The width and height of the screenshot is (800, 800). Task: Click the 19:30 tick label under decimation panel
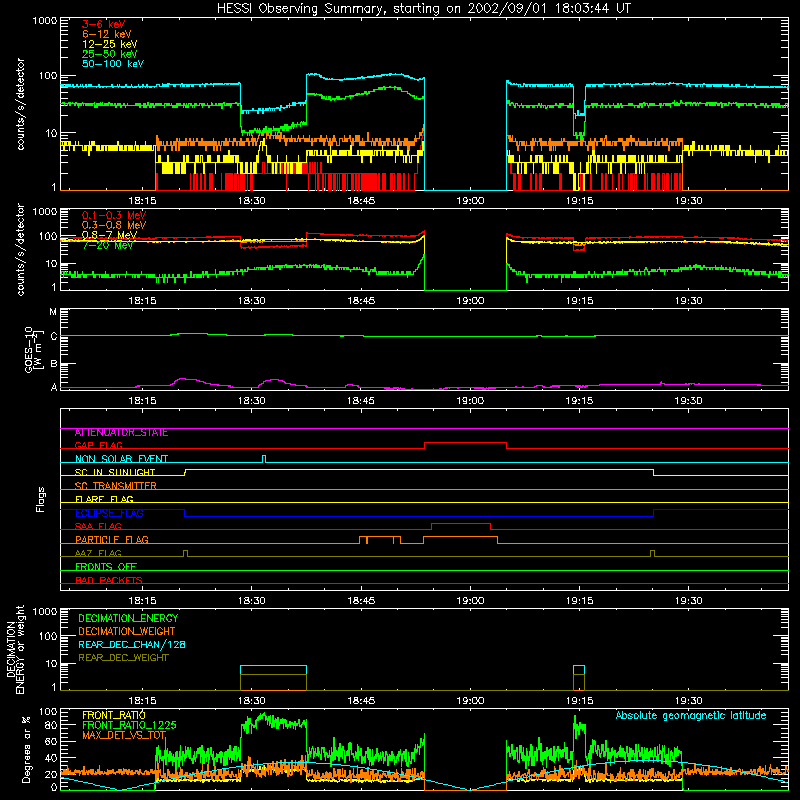(689, 701)
